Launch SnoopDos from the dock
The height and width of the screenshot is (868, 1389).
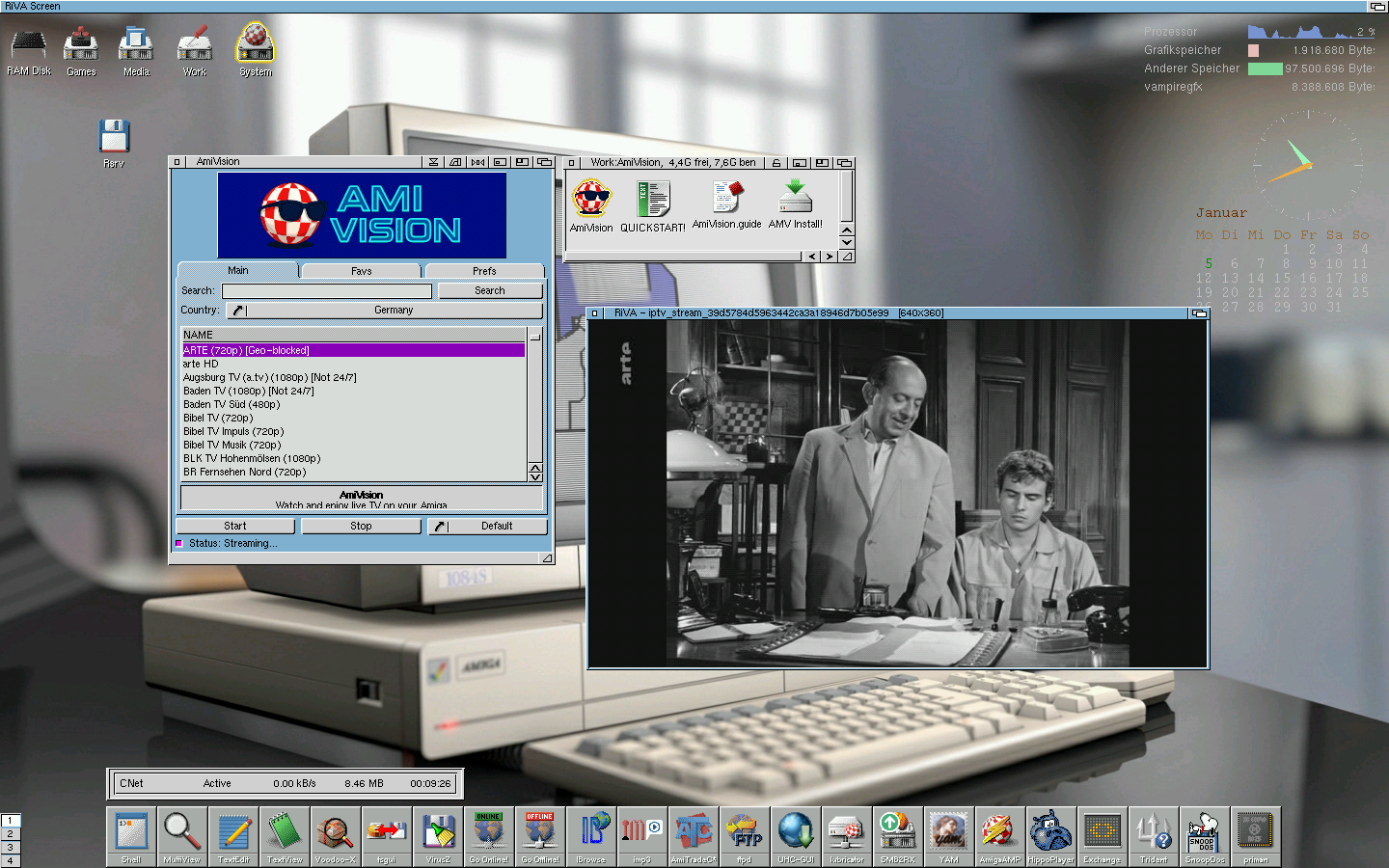(x=1204, y=836)
